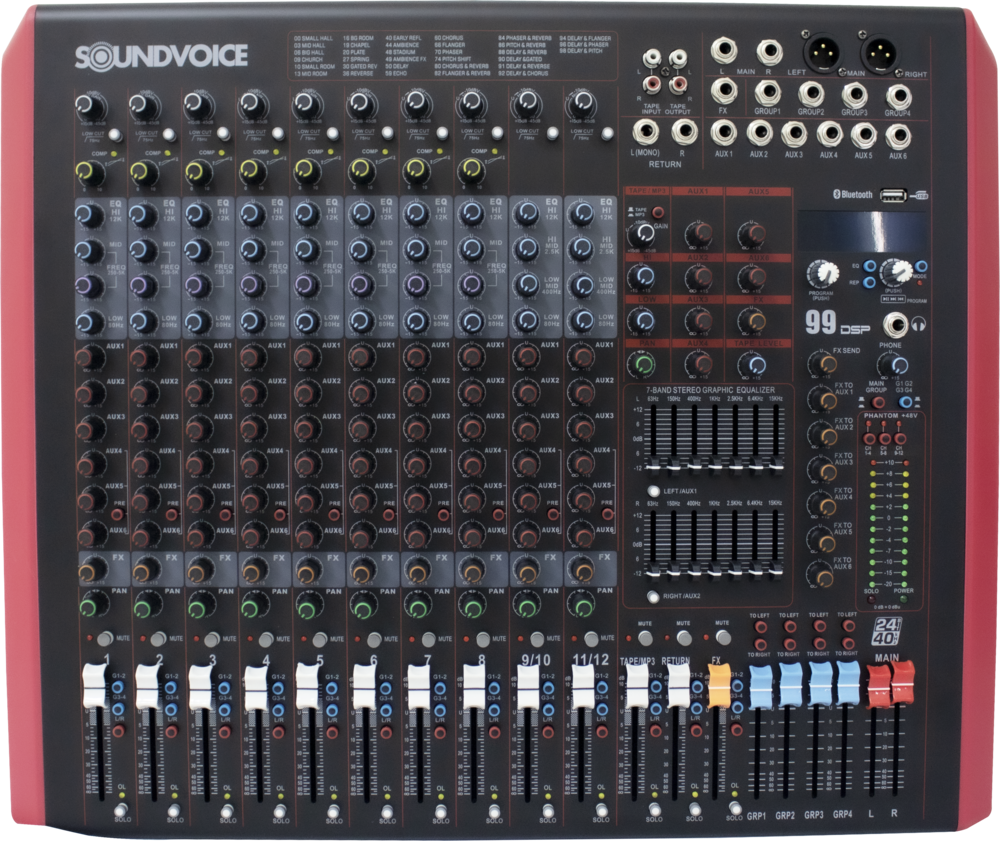Click the left equalizer 1KHz slider

(x=714, y=467)
